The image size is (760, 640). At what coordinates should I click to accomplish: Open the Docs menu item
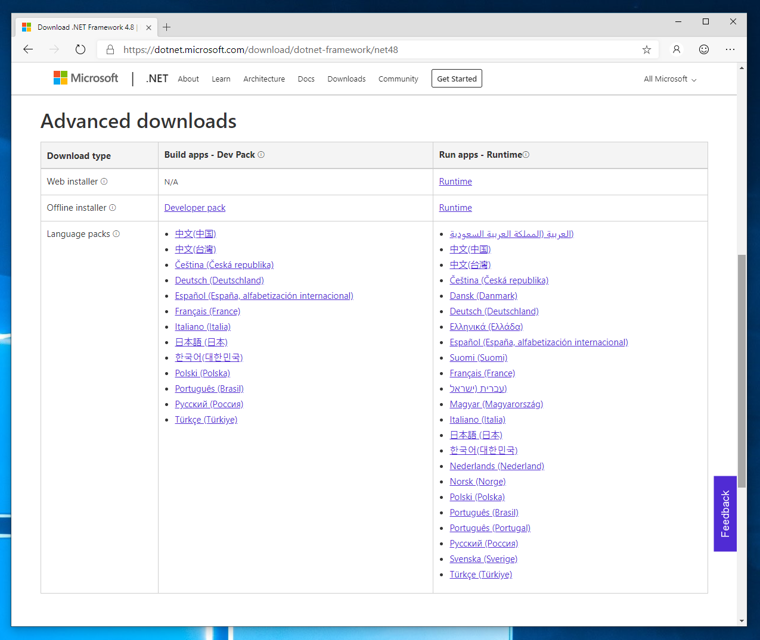click(x=306, y=79)
